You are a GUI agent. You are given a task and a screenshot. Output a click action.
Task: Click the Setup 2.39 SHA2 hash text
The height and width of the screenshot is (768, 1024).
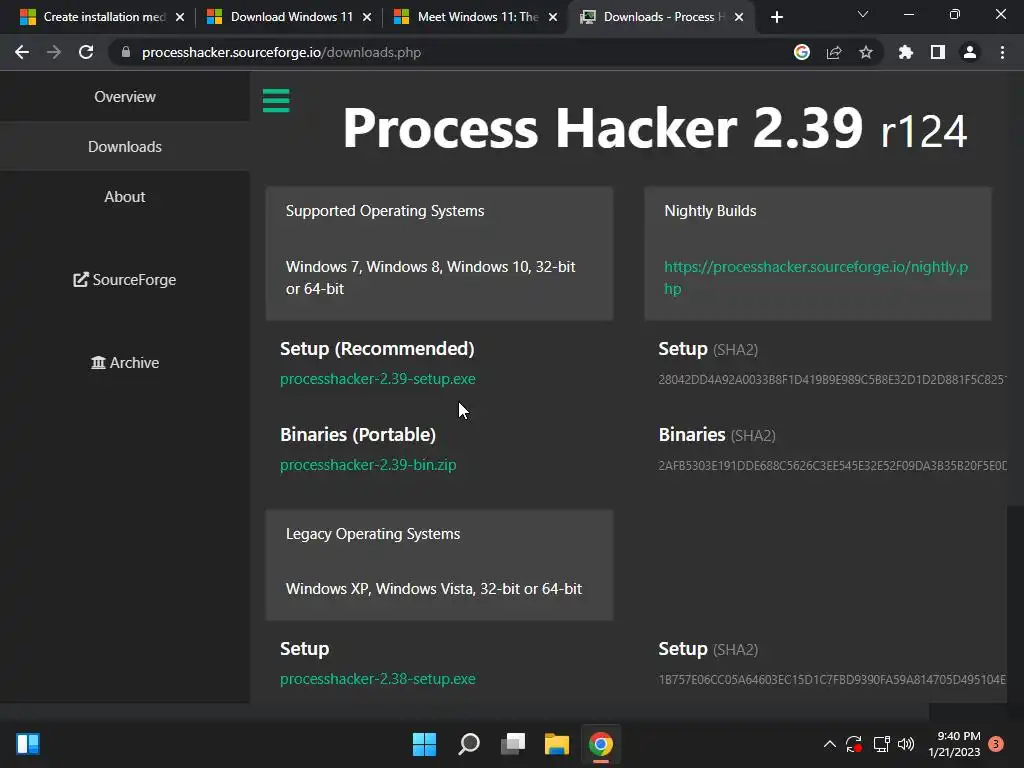pos(832,379)
